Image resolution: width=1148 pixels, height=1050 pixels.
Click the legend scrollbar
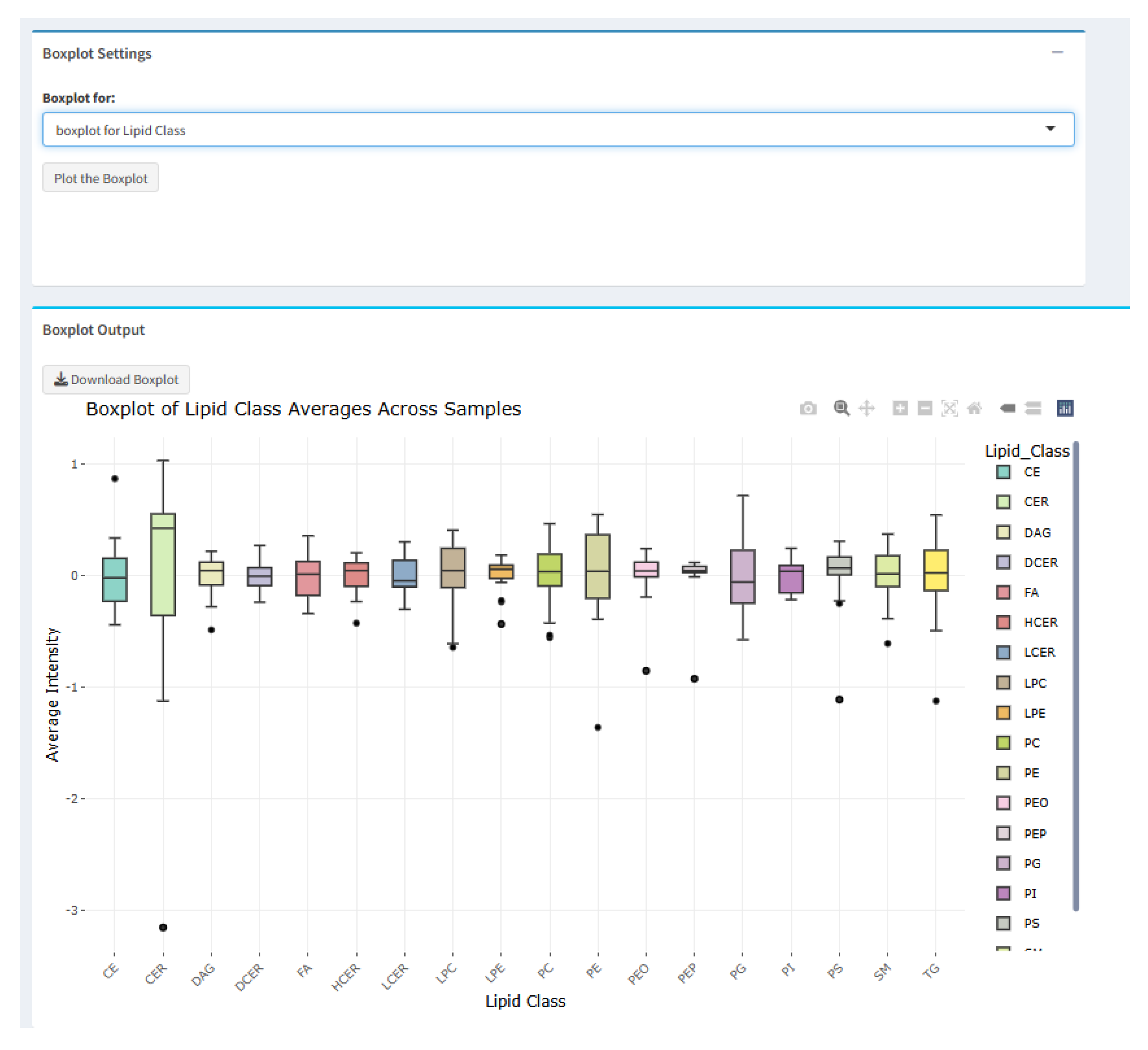(1076, 676)
